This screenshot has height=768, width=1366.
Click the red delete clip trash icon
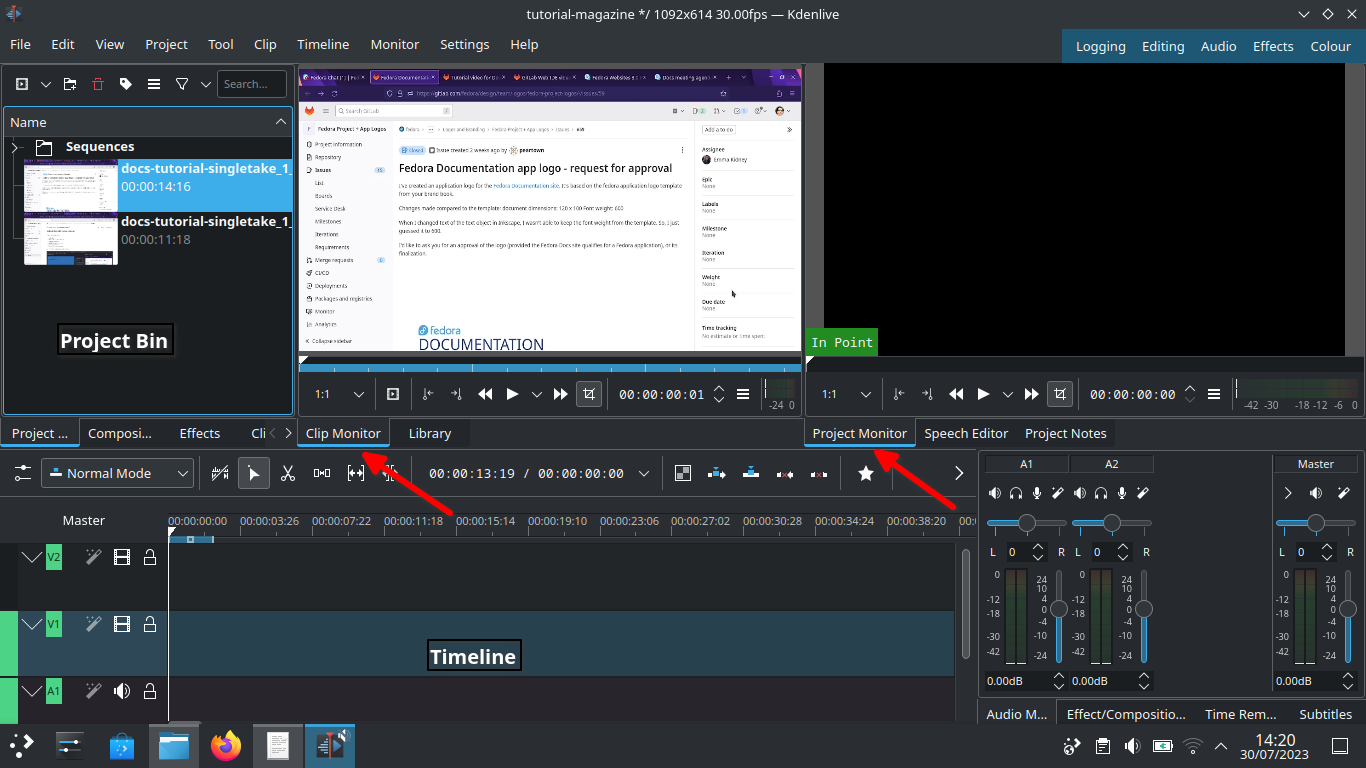pos(97,84)
